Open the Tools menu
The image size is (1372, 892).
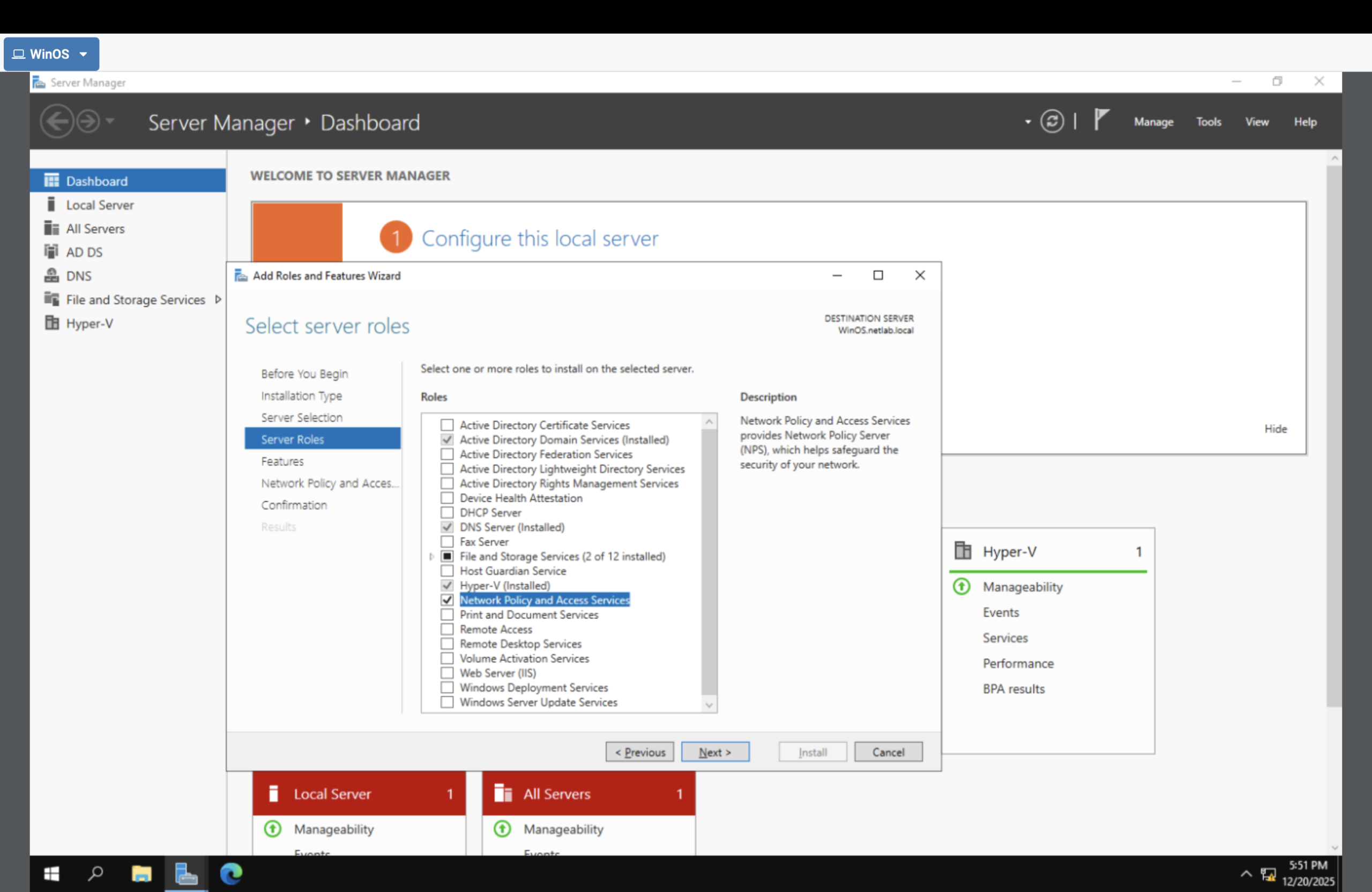pos(1209,122)
